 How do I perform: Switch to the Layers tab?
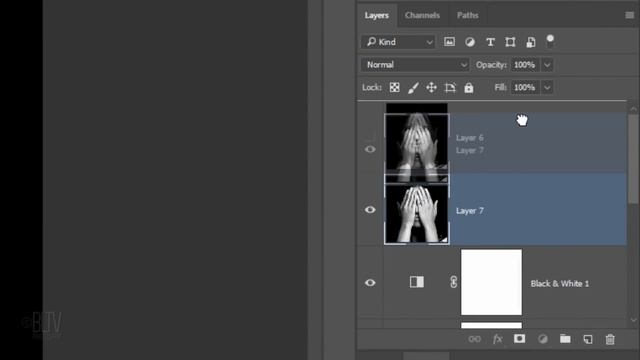click(377, 16)
